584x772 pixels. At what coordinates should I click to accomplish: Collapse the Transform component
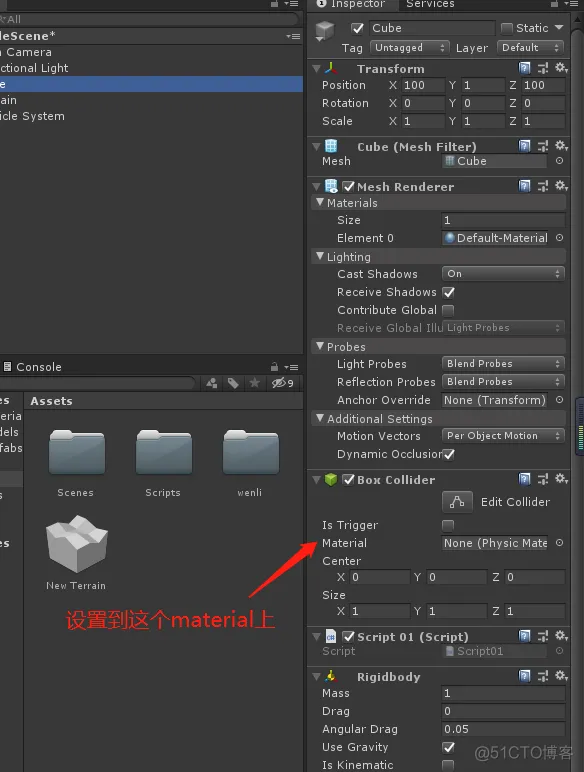317,68
